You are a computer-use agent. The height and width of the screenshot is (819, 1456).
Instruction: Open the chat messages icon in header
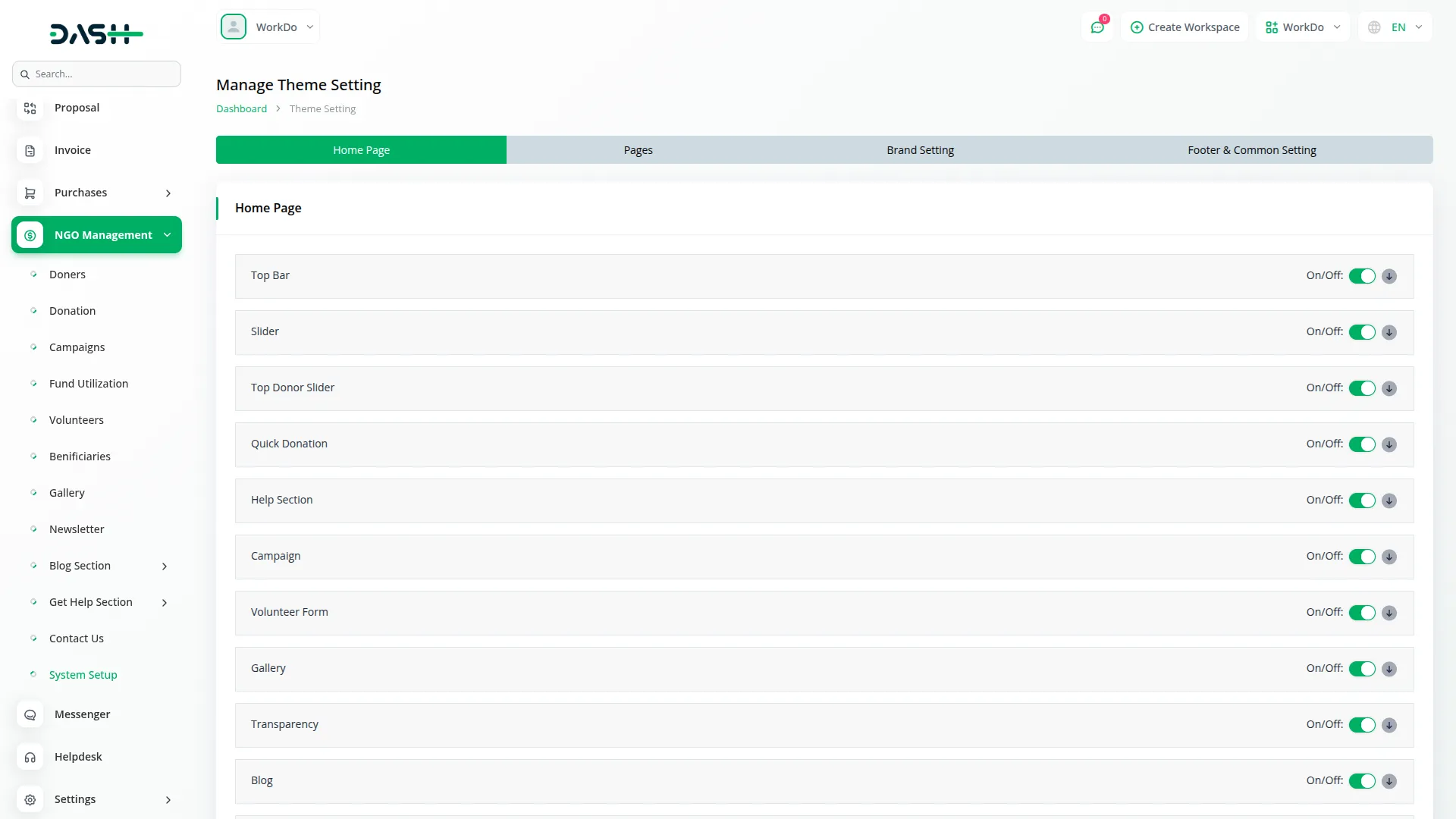(x=1097, y=27)
